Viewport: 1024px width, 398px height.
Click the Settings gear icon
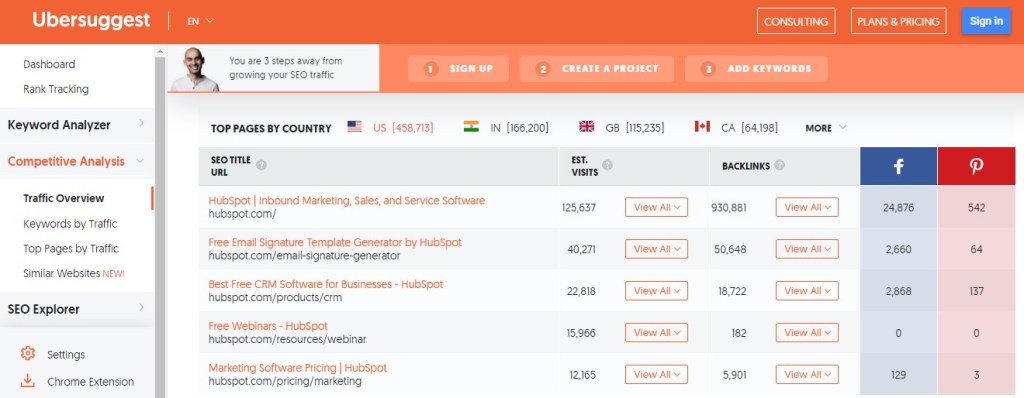tap(27, 354)
